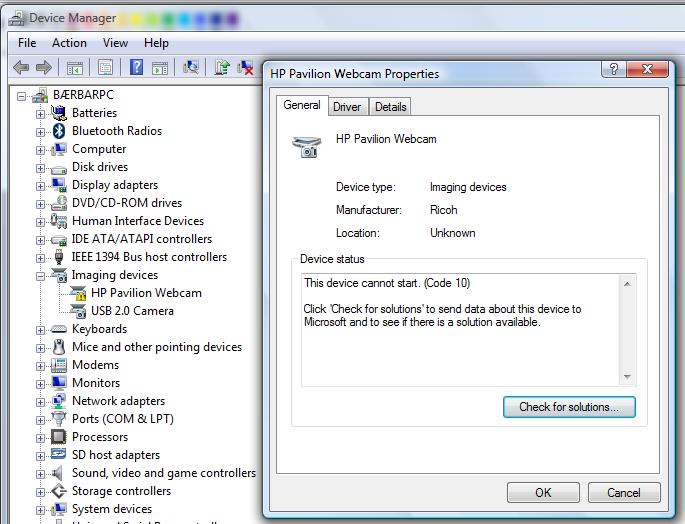Open the Help menu
Screen dimensions: 685x524
point(156,43)
